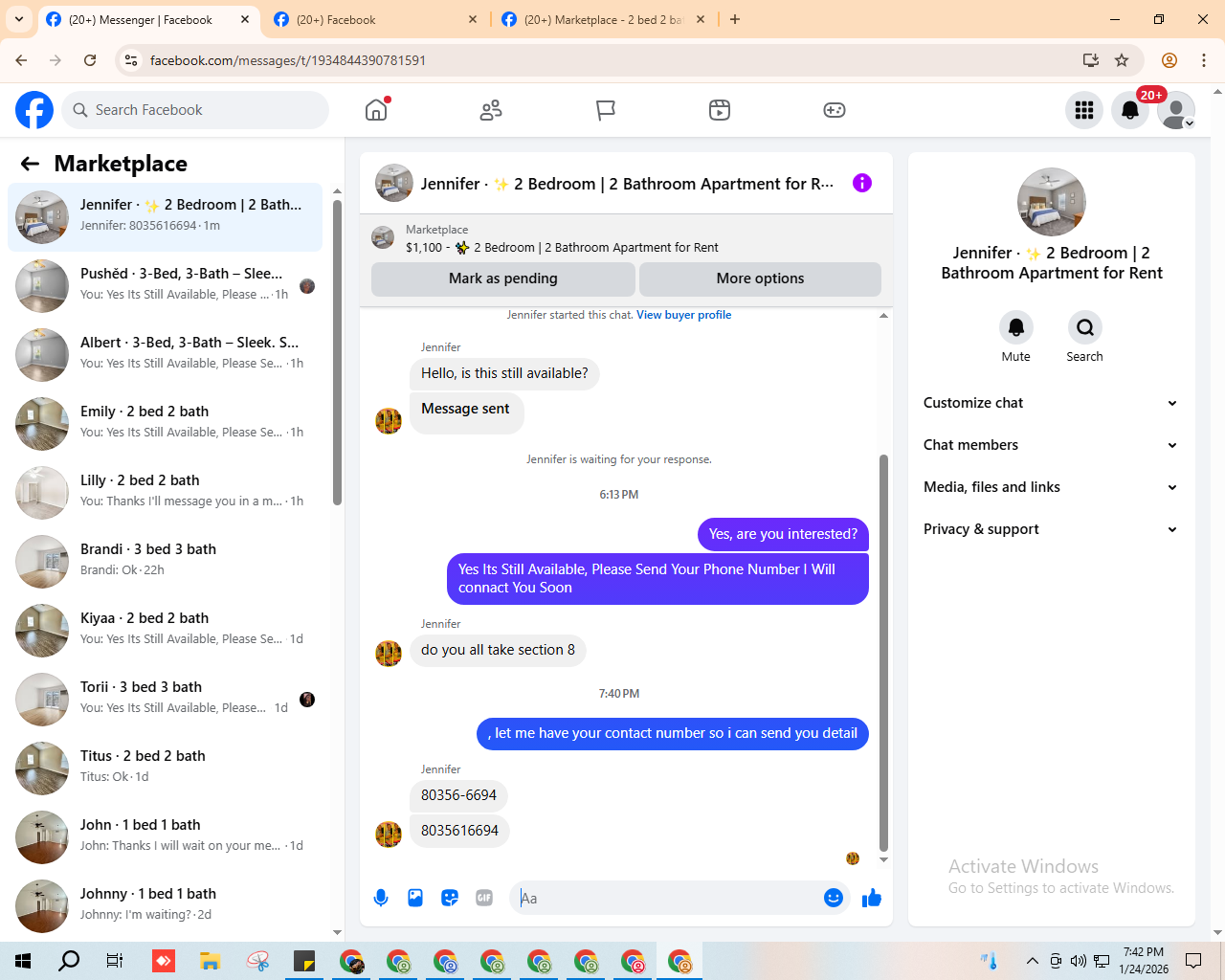Viewport: 1225px width, 980px height.
Task: Open the Emily 2 bed 2 bath chat
Action: coord(166,424)
